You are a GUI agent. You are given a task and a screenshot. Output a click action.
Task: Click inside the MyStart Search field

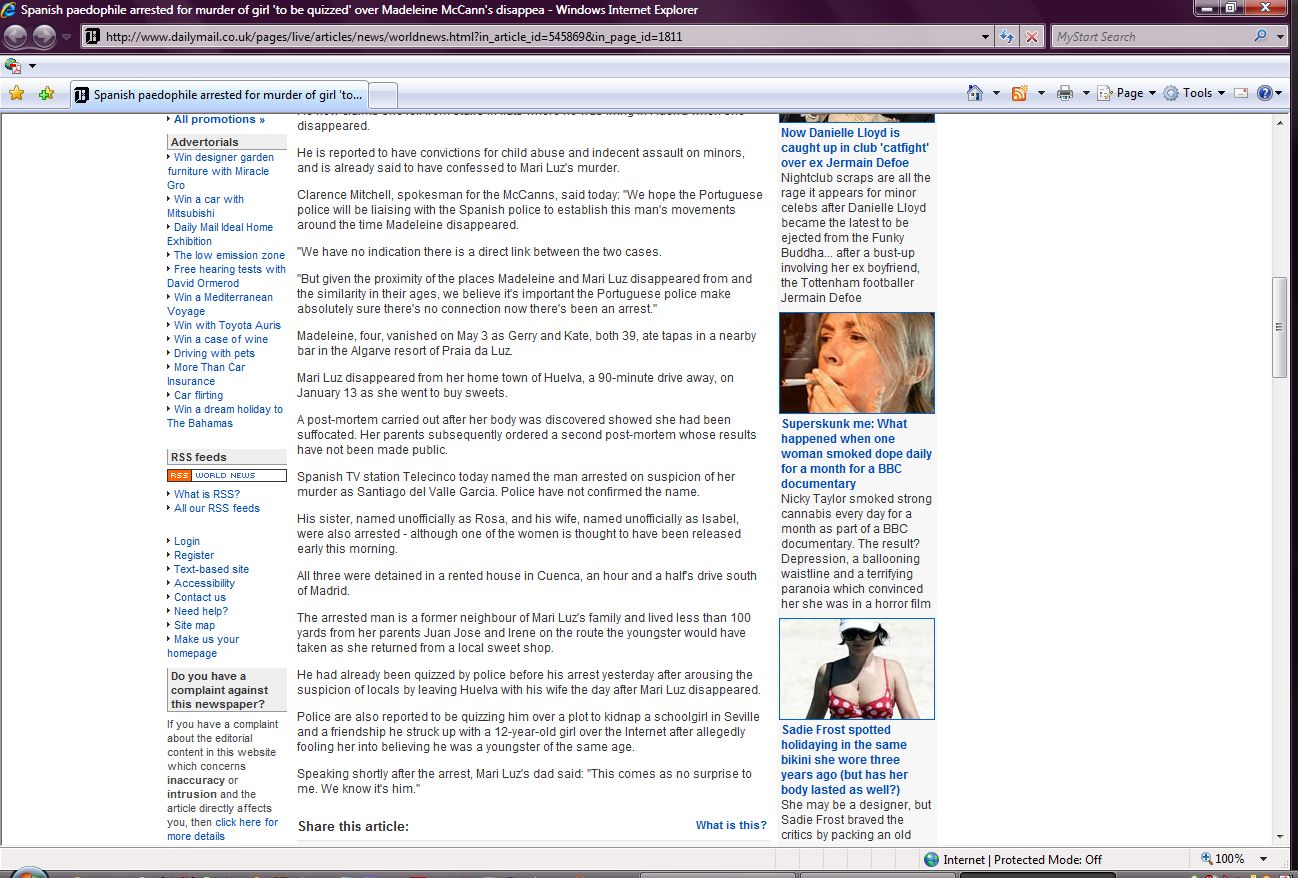pos(1150,37)
